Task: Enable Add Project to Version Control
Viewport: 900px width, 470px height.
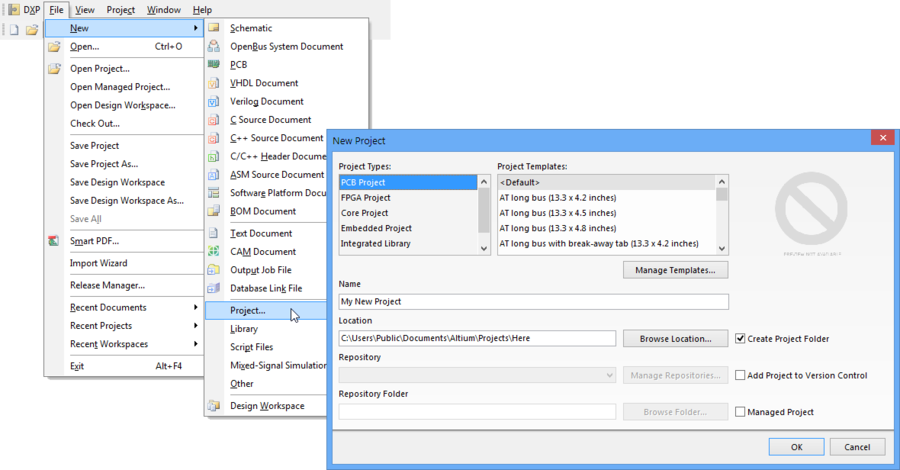Action: coord(740,375)
